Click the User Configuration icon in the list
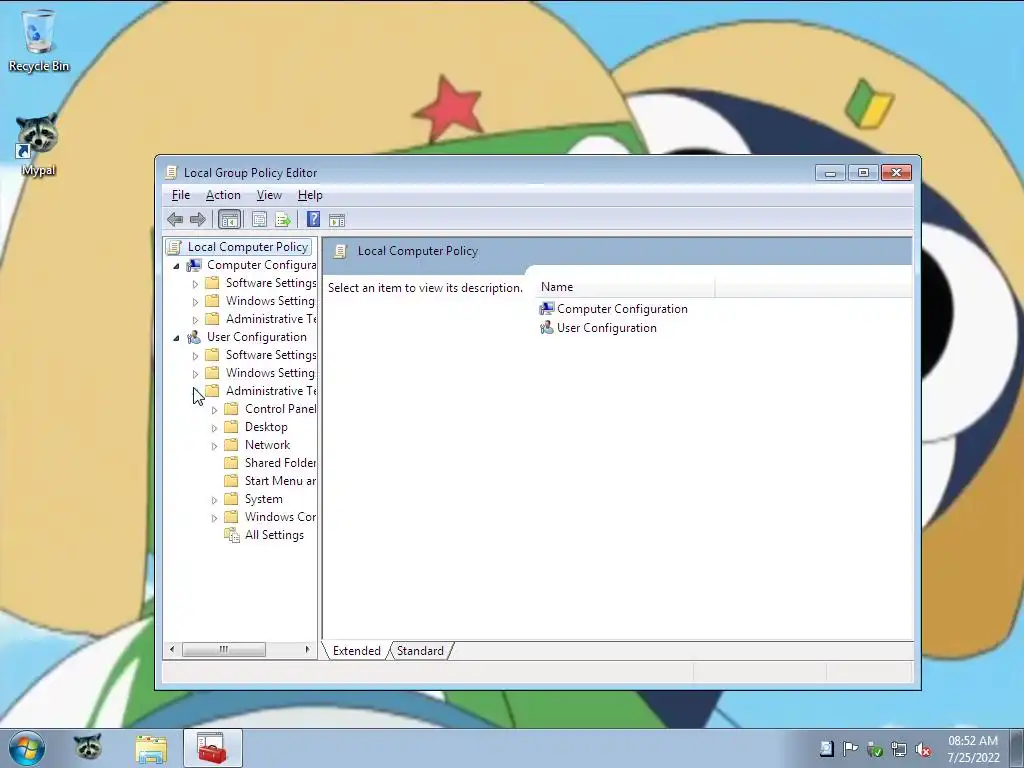The image size is (1024, 768). click(547, 328)
